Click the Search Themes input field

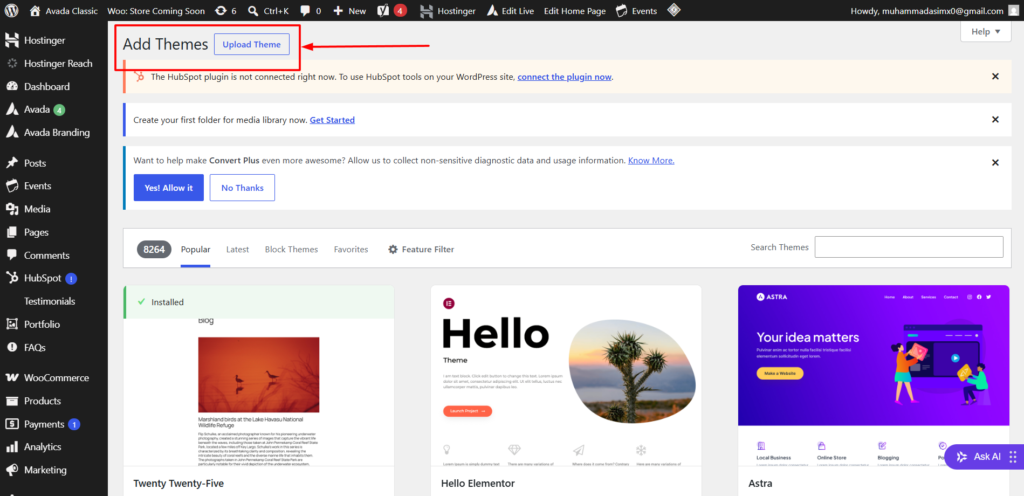point(909,247)
